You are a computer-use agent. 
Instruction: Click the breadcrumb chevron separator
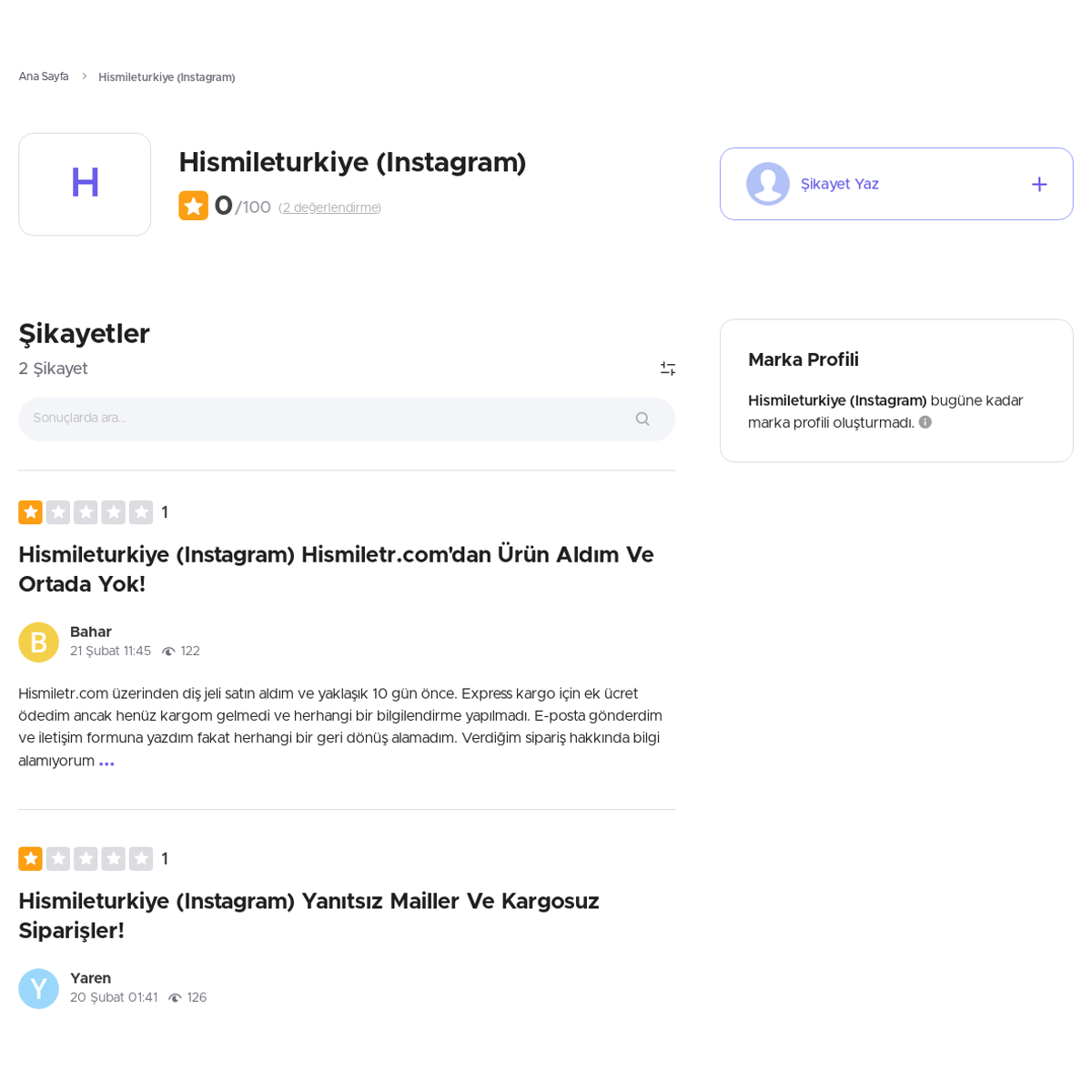pyautogui.click(x=84, y=76)
